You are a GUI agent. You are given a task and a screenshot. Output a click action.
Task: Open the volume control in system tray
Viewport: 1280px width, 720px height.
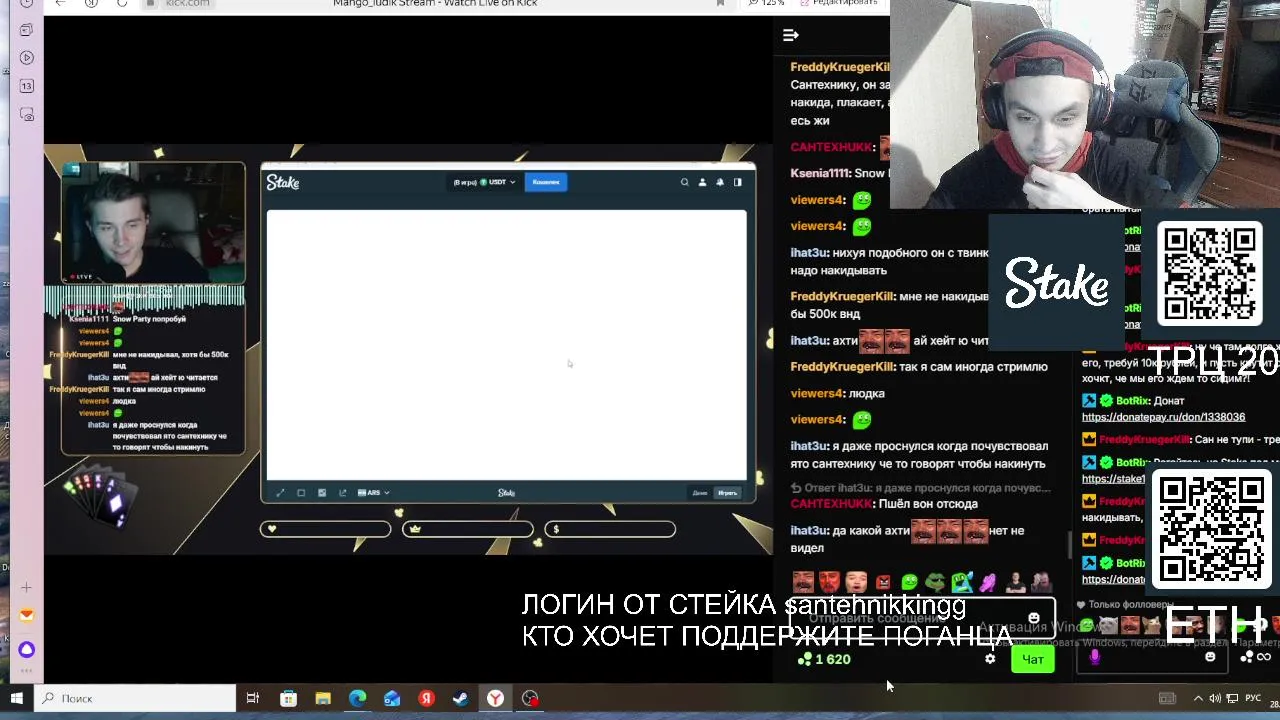click(x=1215, y=698)
